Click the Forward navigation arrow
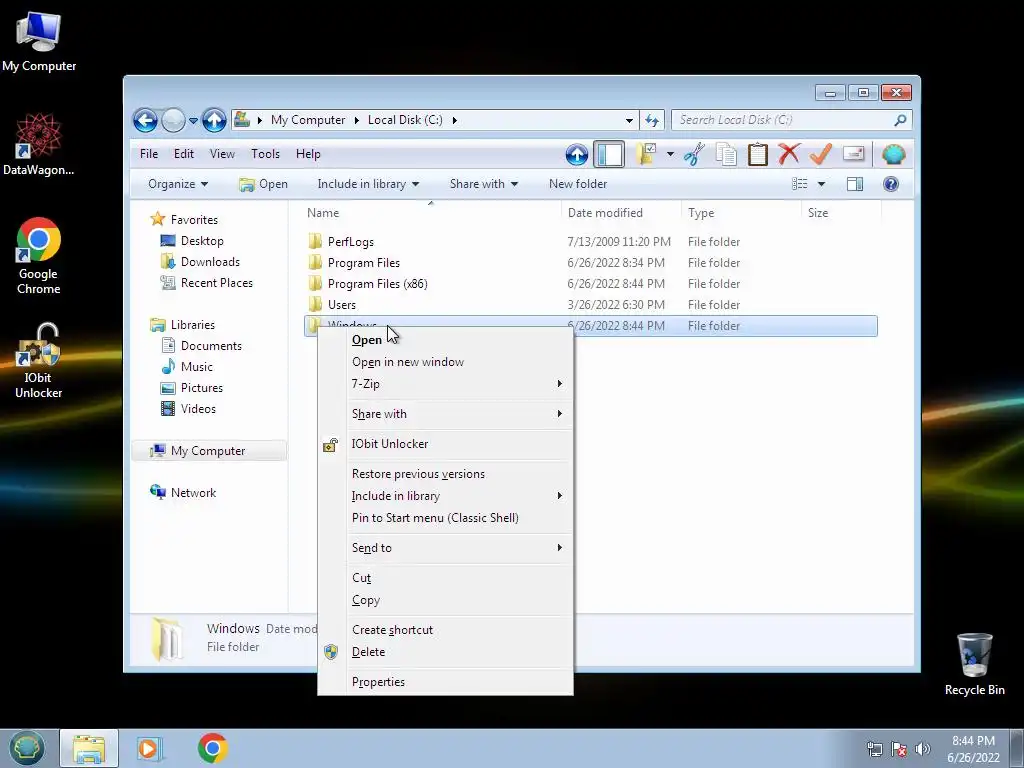 [173, 120]
